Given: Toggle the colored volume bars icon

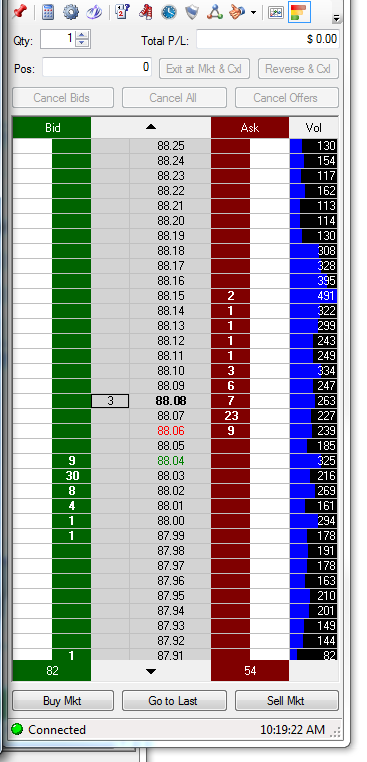Looking at the screenshot, I should (x=299, y=12).
